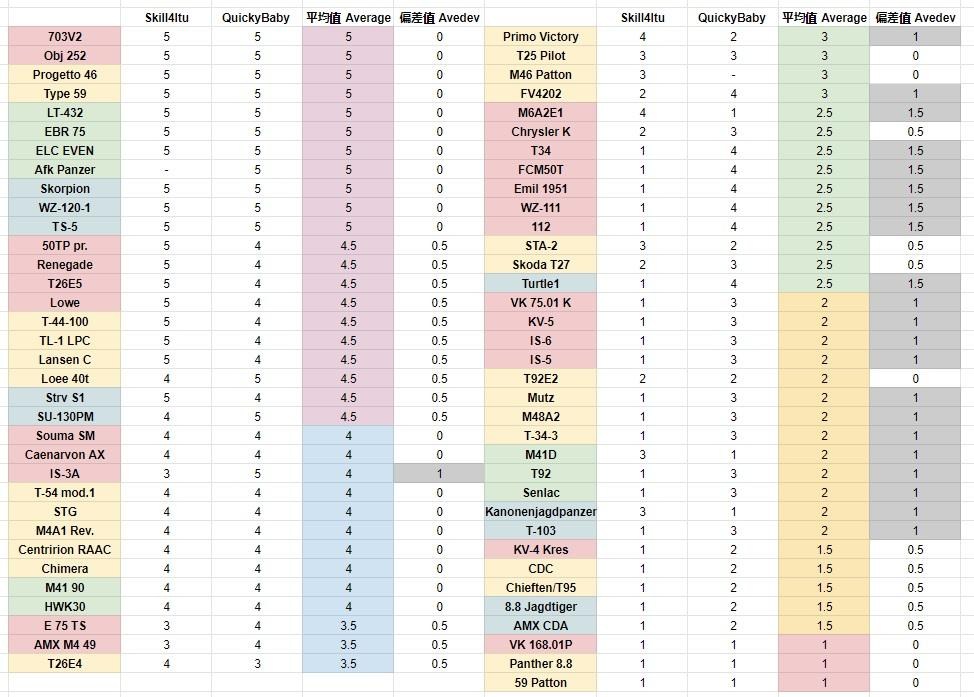
Task: Click the right QuickyBaby column header
Action: coord(732,17)
